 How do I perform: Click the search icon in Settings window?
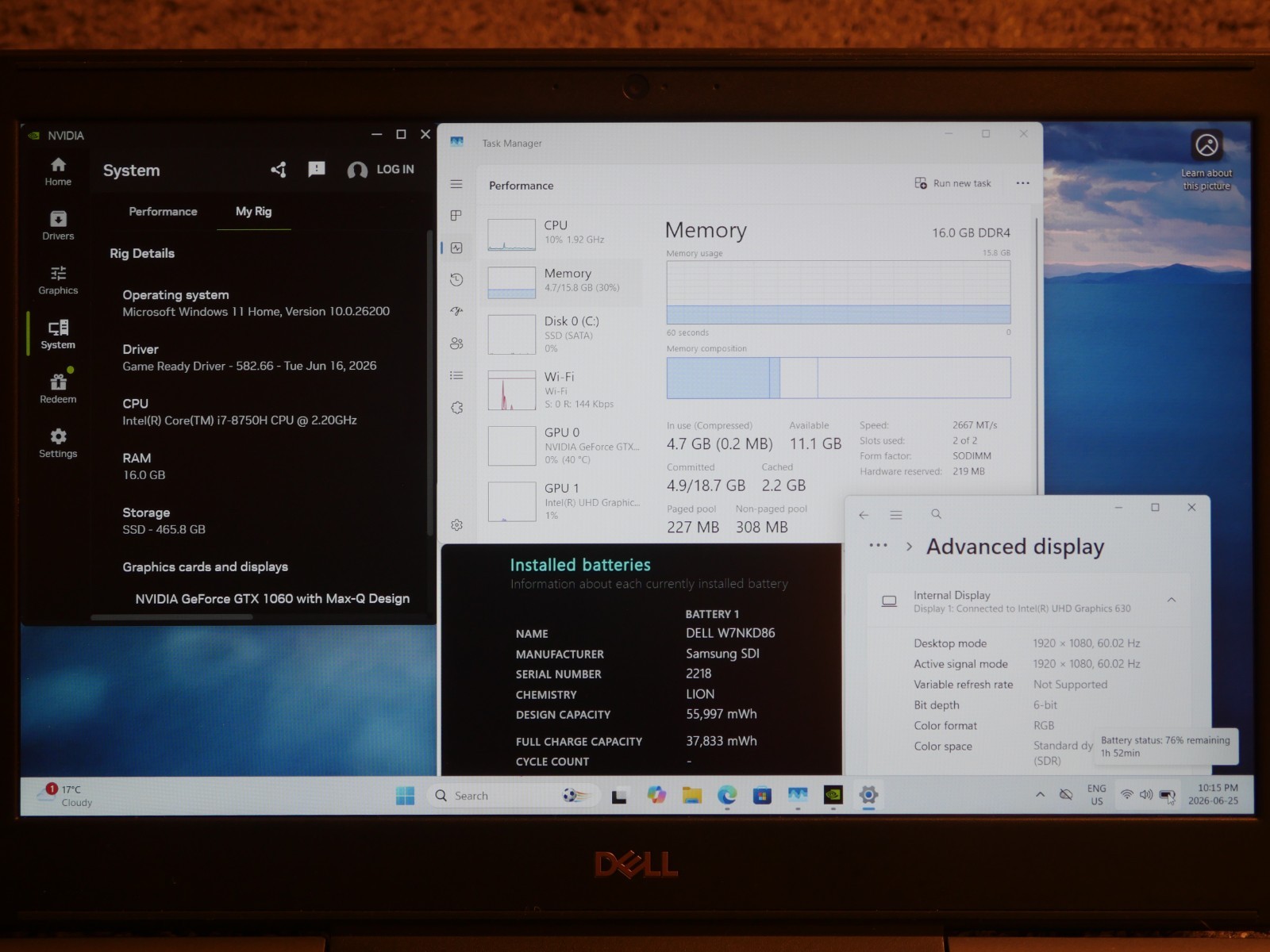tap(936, 514)
